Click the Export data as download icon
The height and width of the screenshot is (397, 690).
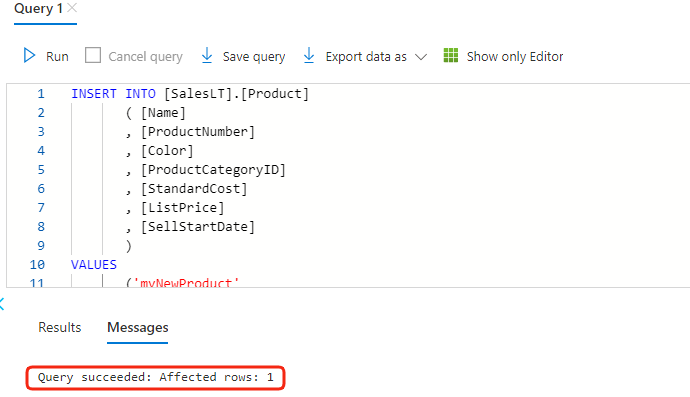click(x=309, y=55)
